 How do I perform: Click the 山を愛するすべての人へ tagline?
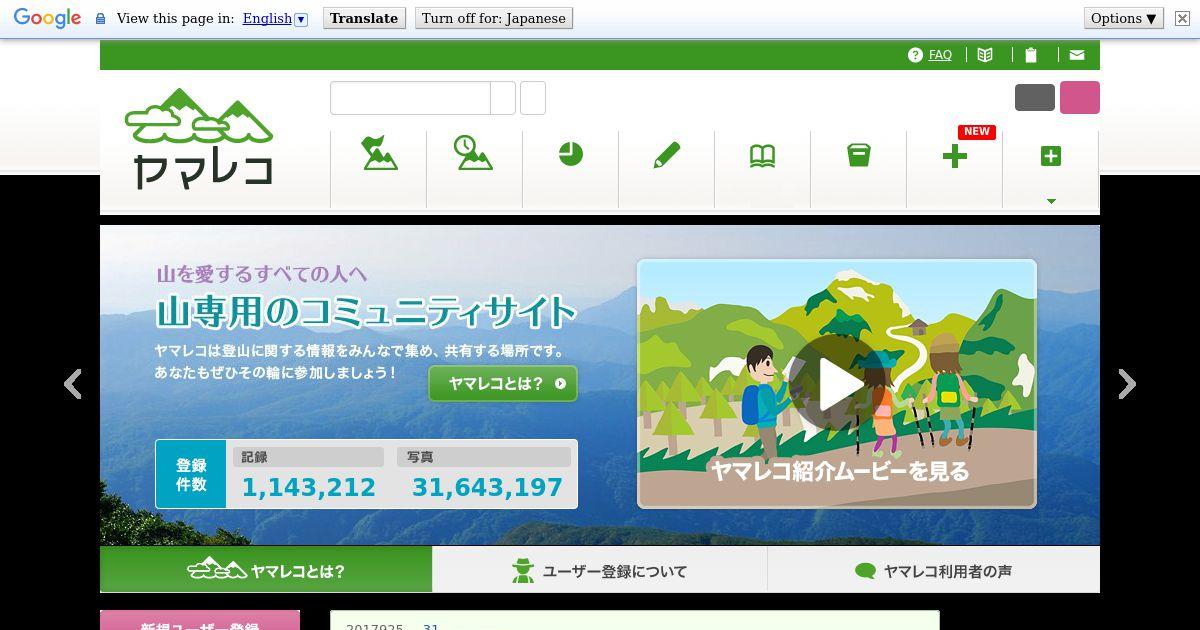262,274
